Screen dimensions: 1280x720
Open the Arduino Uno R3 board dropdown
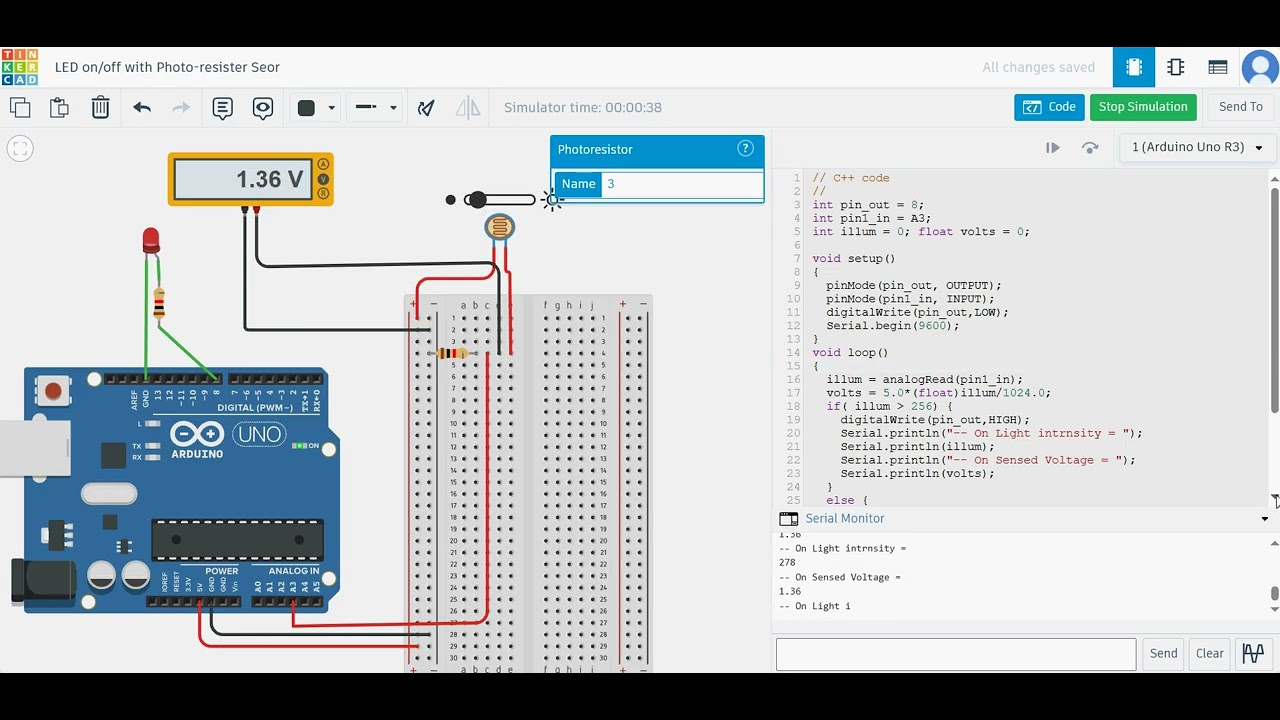point(1197,147)
